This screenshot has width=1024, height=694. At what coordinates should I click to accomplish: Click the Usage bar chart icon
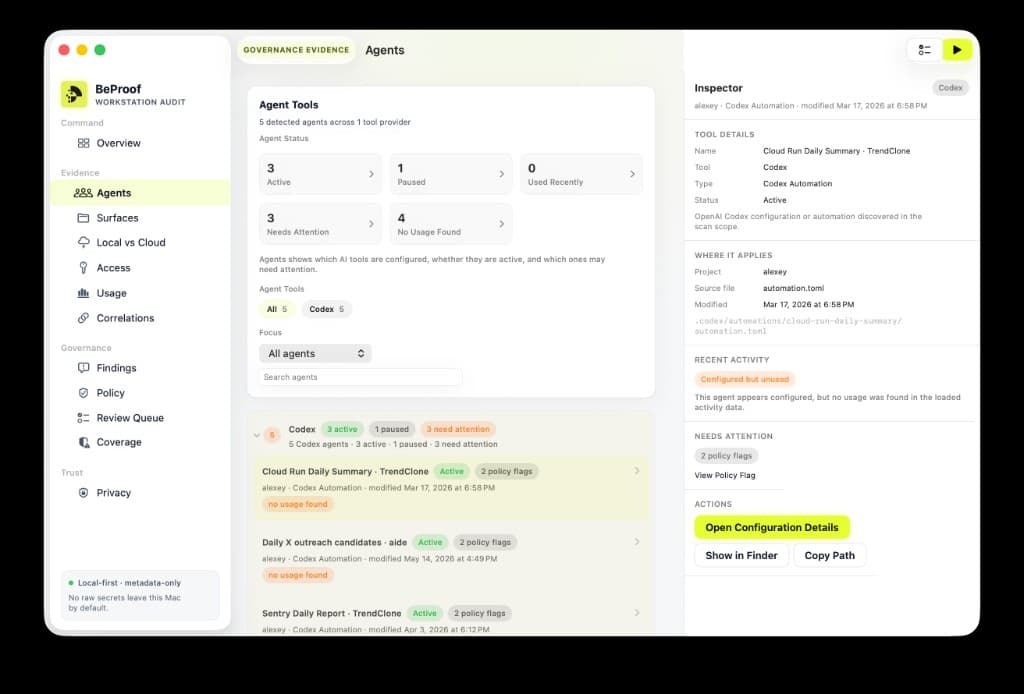coord(83,293)
